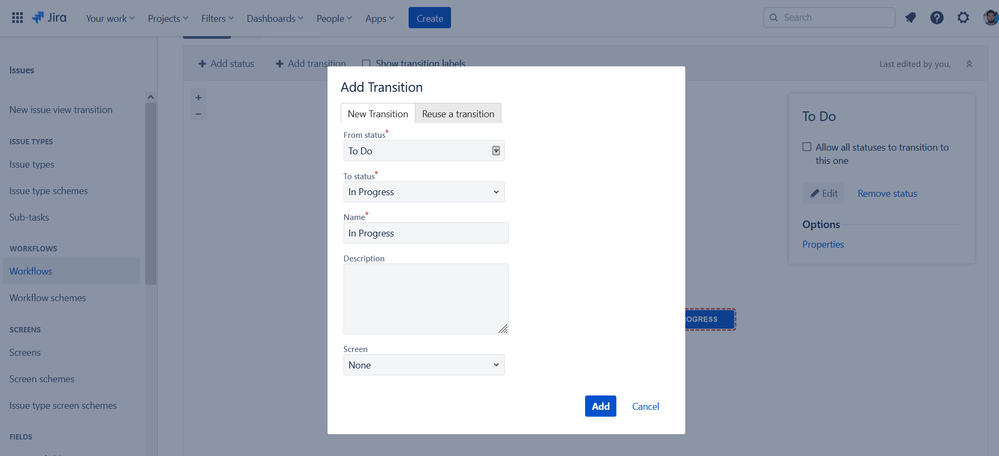Check Allow all statuses to transition to this one
Screen dimensions: 999x456
807,147
